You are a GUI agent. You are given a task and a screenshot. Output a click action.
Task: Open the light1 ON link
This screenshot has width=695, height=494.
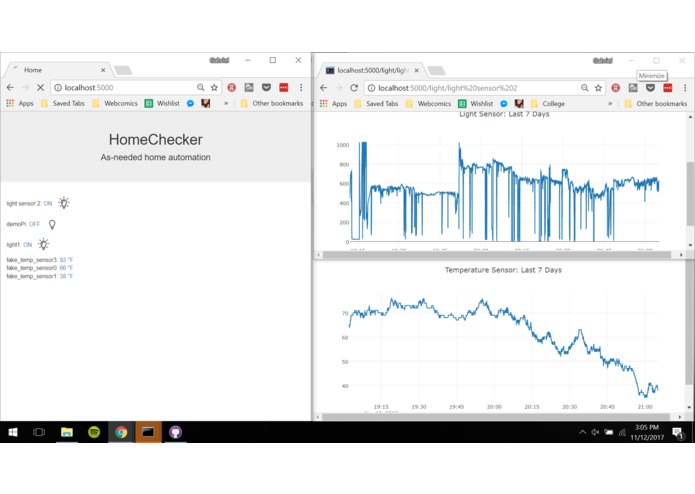pyautogui.click(x=27, y=245)
